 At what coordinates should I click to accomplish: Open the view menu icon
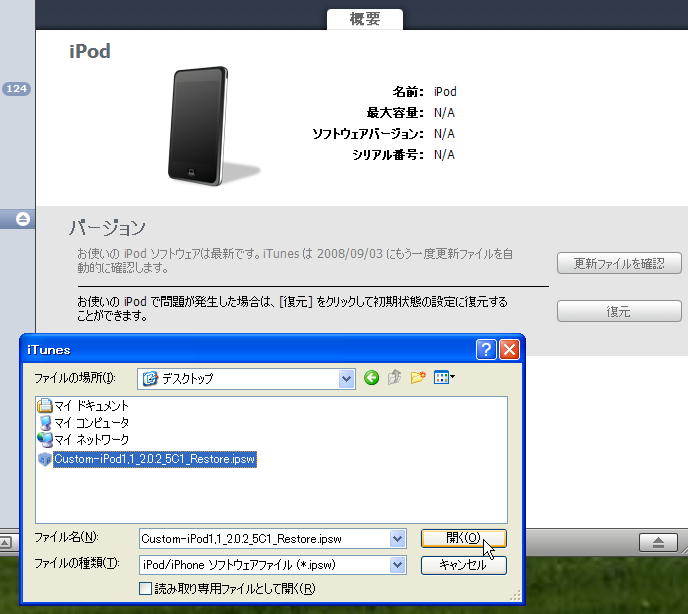tap(444, 377)
